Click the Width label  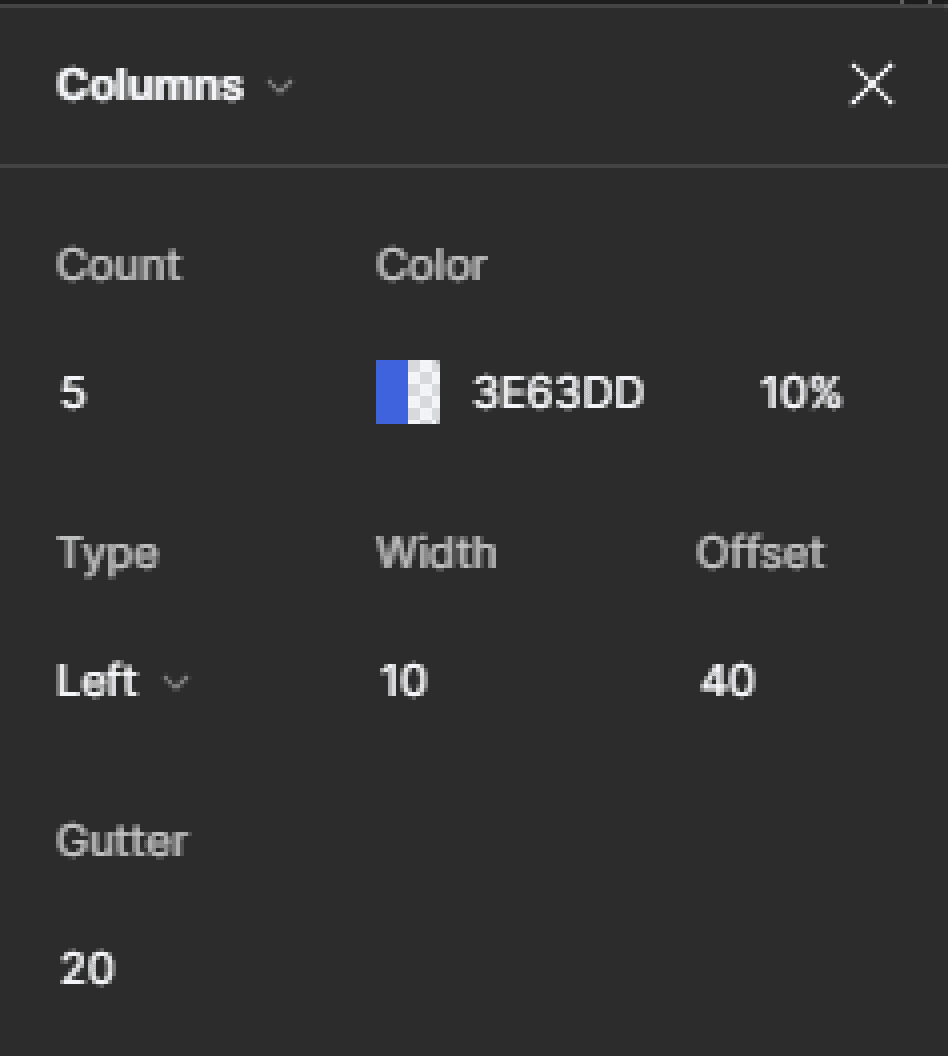(x=436, y=552)
